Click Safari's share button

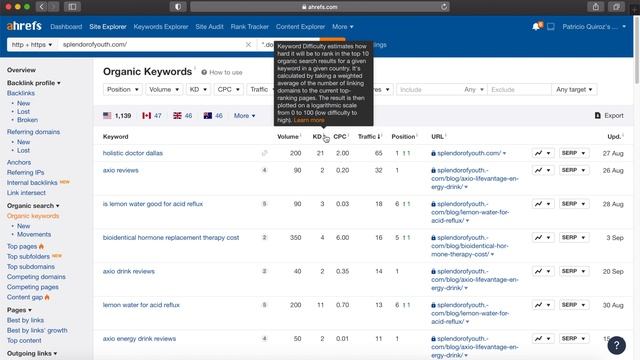click(596, 7)
